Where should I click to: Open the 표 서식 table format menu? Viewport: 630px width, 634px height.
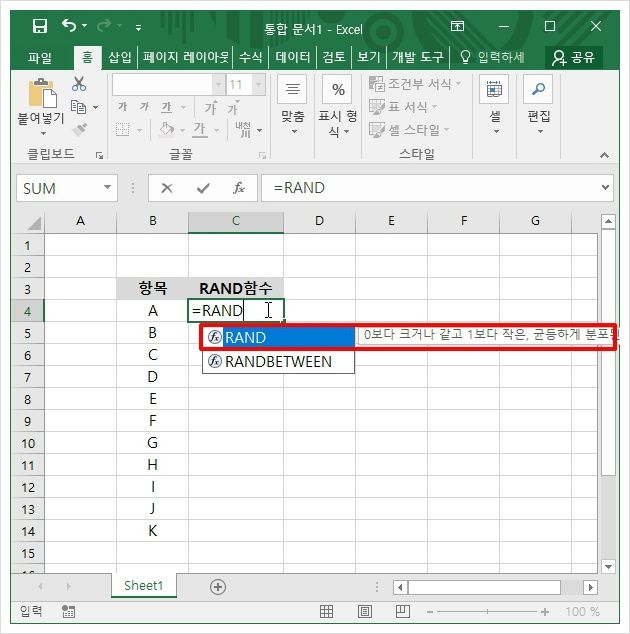pyautogui.click(x=403, y=107)
